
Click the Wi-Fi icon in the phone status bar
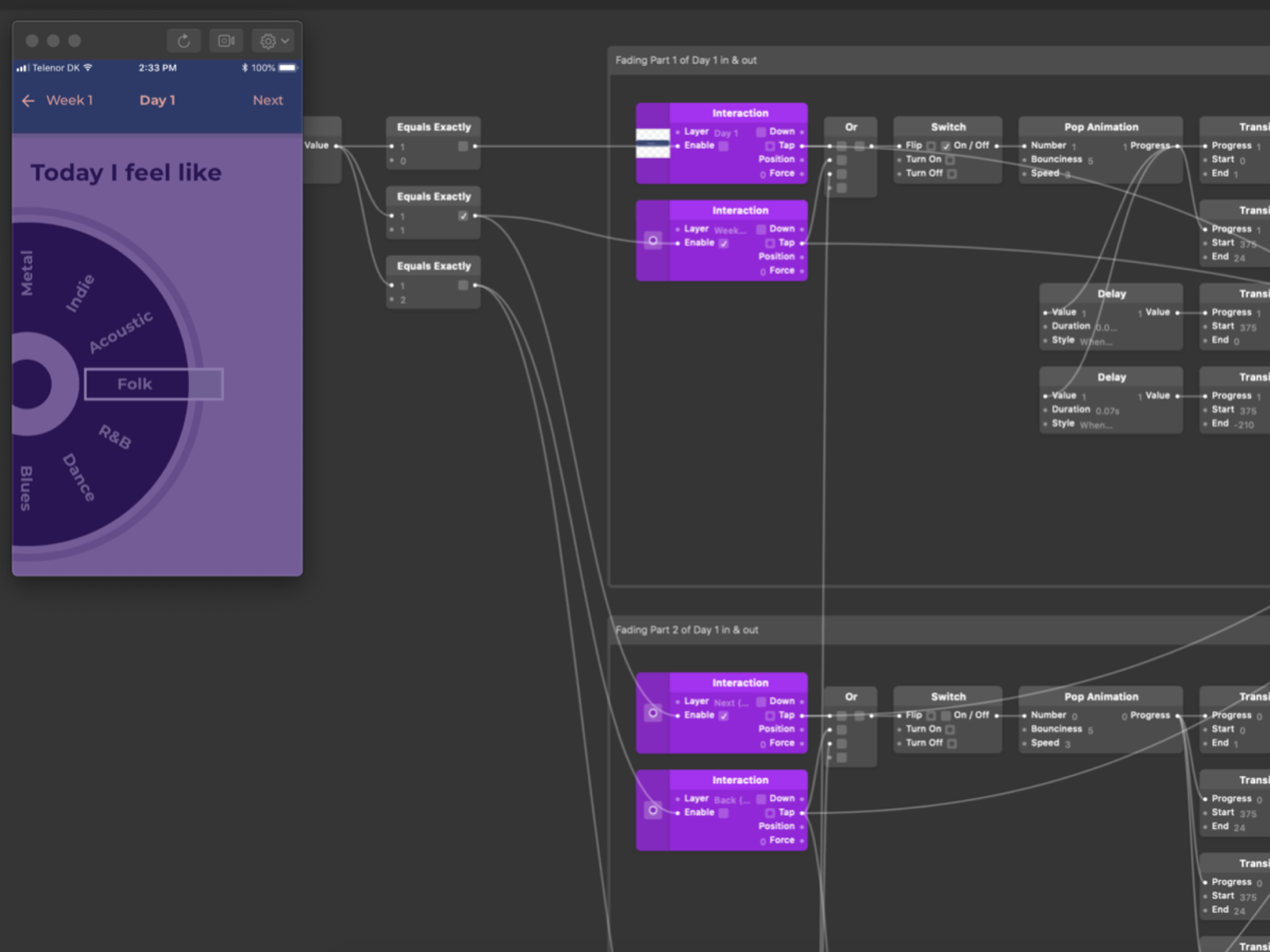(x=88, y=67)
